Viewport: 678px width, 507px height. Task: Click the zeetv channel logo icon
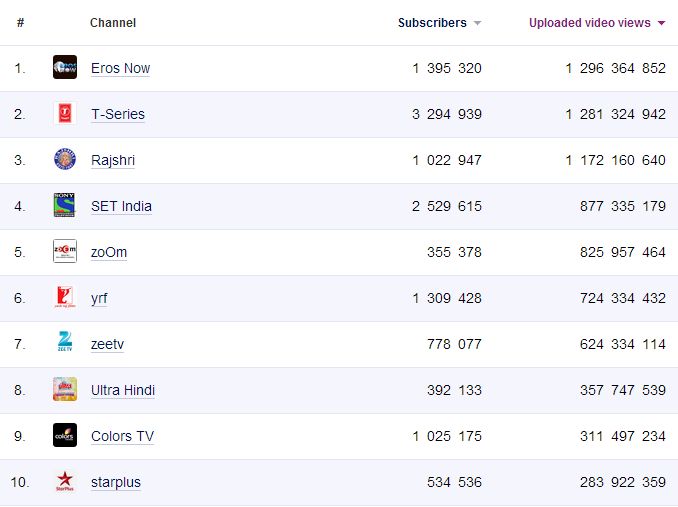tap(65, 344)
